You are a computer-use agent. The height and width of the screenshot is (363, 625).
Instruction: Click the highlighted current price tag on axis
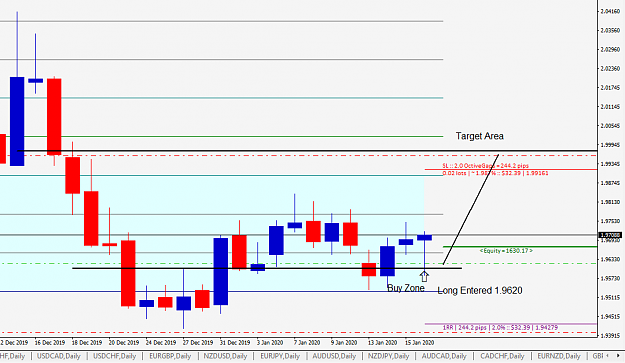click(x=610, y=235)
